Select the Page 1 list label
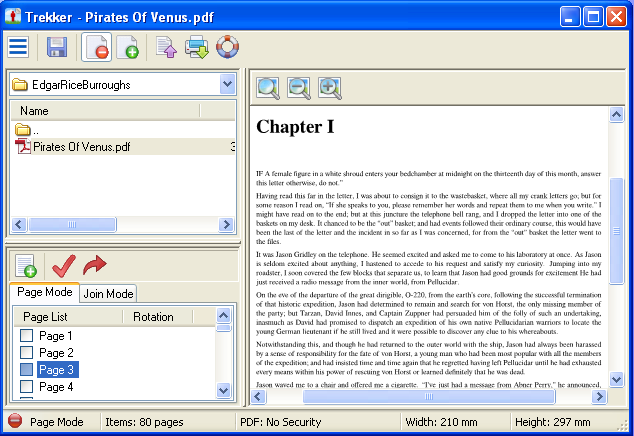The image size is (634, 436). coord(56,336)
